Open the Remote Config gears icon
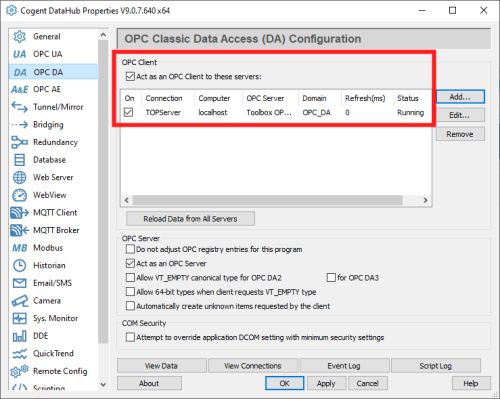 point(19,371)
